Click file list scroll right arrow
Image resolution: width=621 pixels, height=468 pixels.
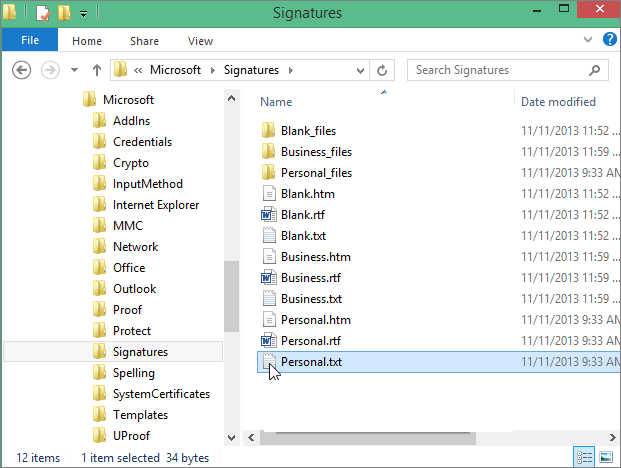tap(612, 438)
